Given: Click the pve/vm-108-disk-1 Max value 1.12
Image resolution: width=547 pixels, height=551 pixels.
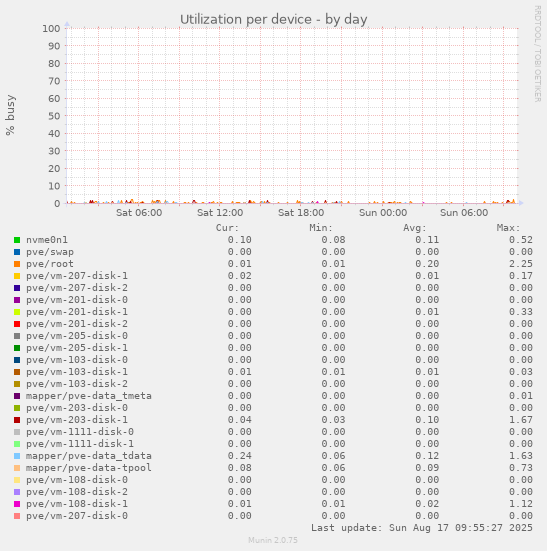Looking at the screenshot, I should click(521, 504).
